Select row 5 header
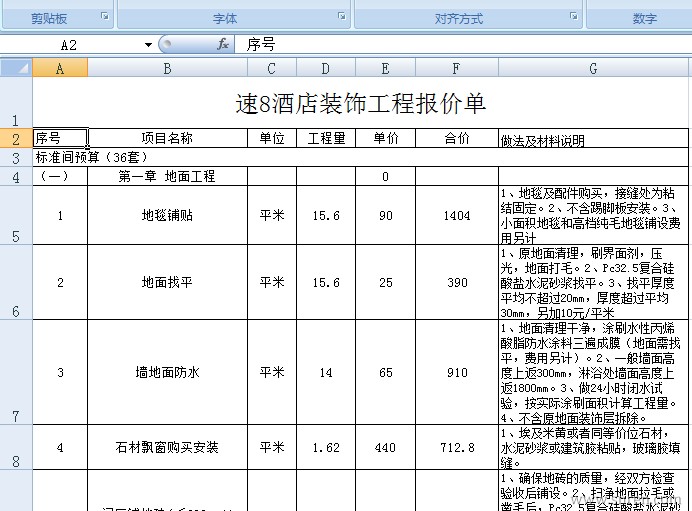Screen dimensions: 692x511 [16, 215]
